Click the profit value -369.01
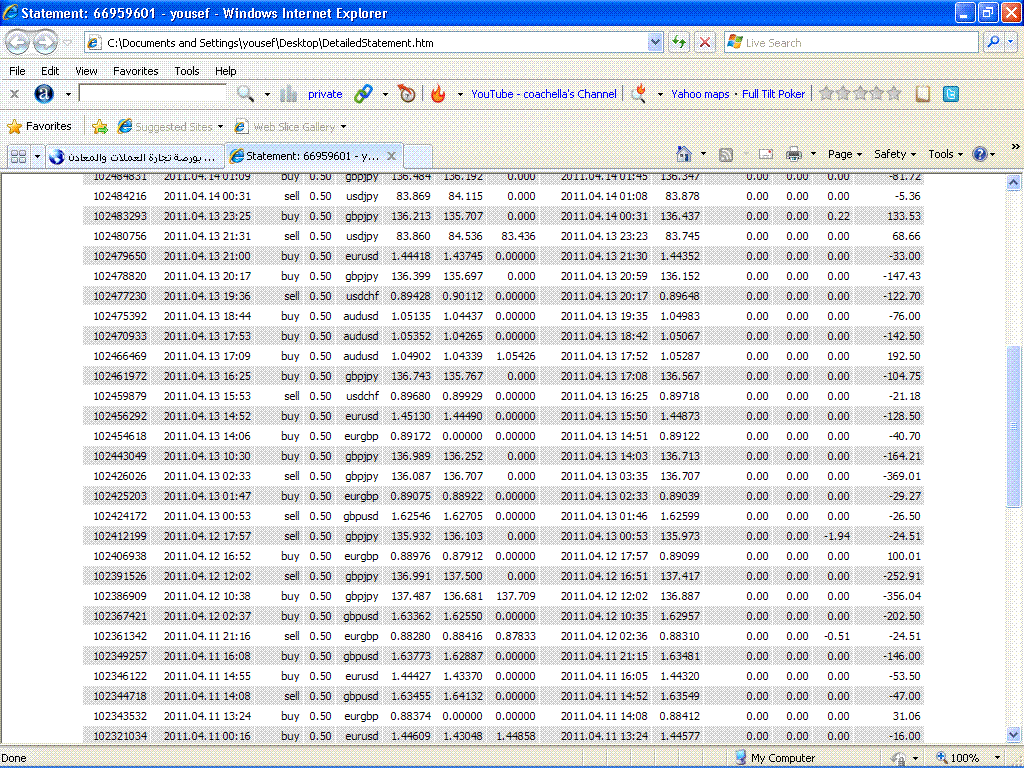The height and width of the screenshot is (768, 1024). tap(901, 476)
